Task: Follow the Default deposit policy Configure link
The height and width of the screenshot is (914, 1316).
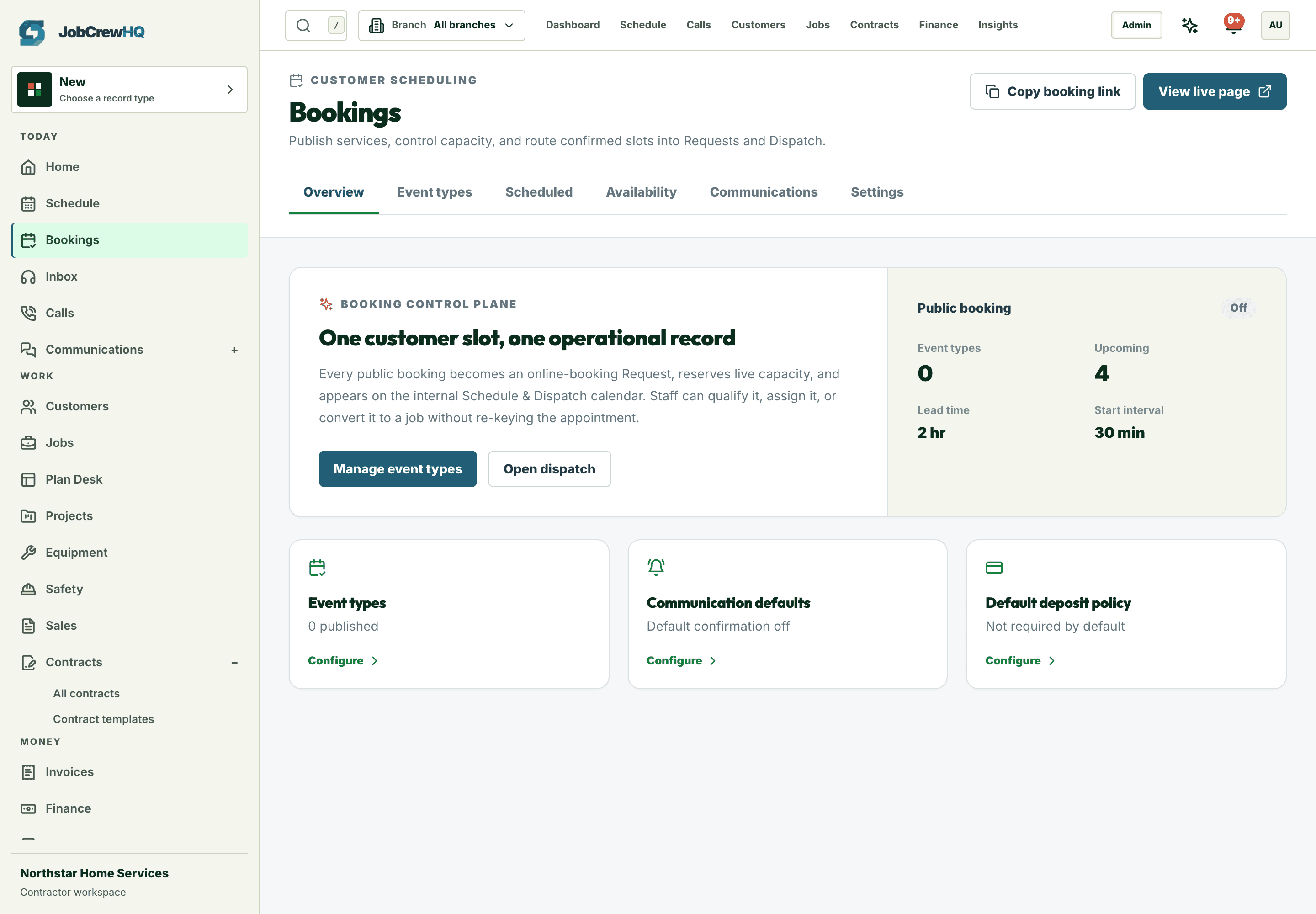Action: point(1020,661)
